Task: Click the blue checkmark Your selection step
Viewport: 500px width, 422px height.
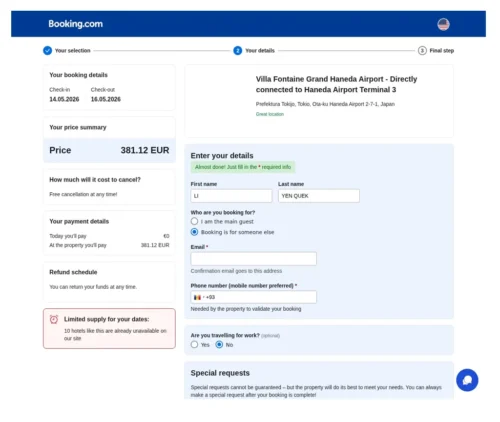Action: [47, 51]
